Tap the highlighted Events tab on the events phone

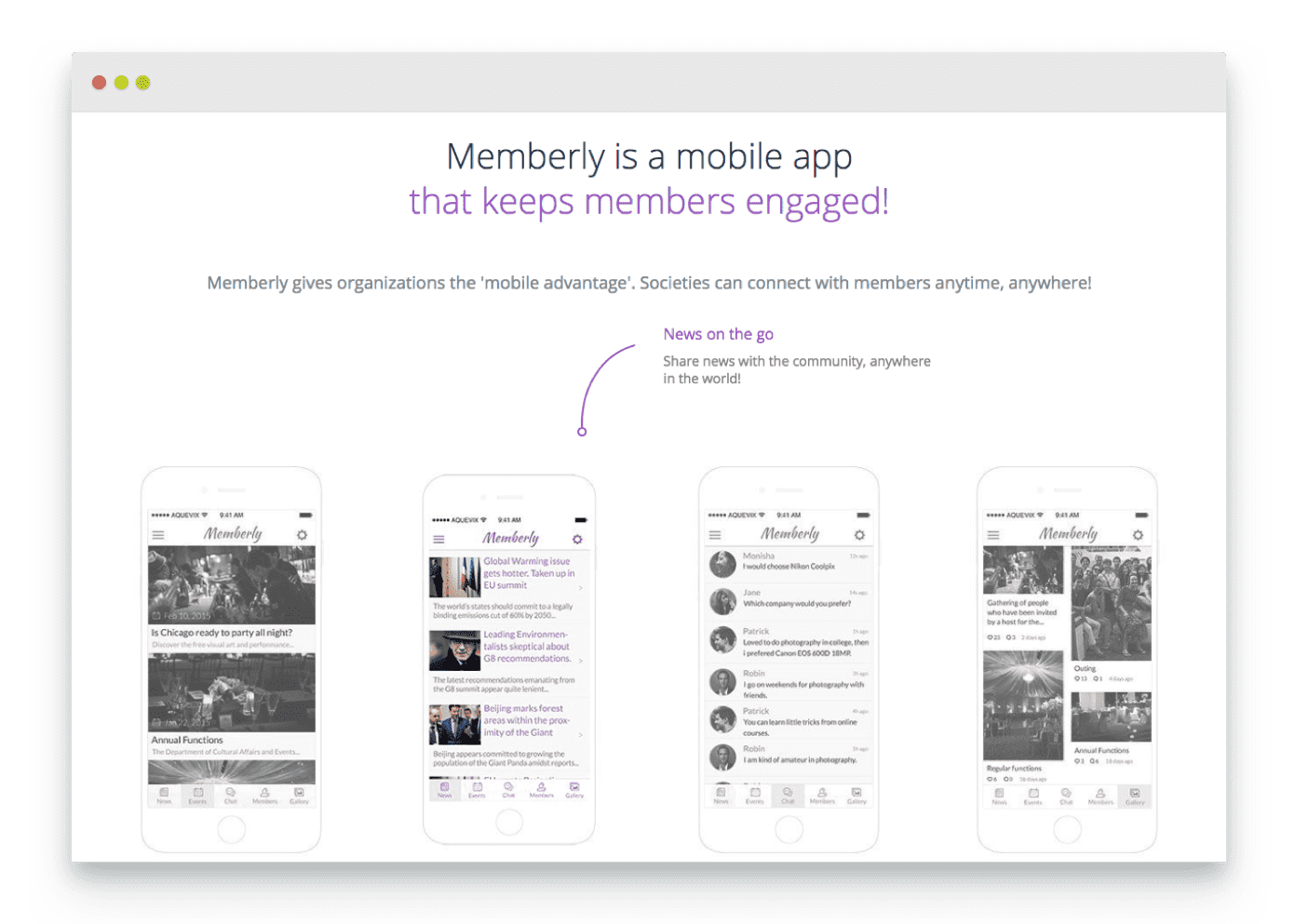click(197, 796)
